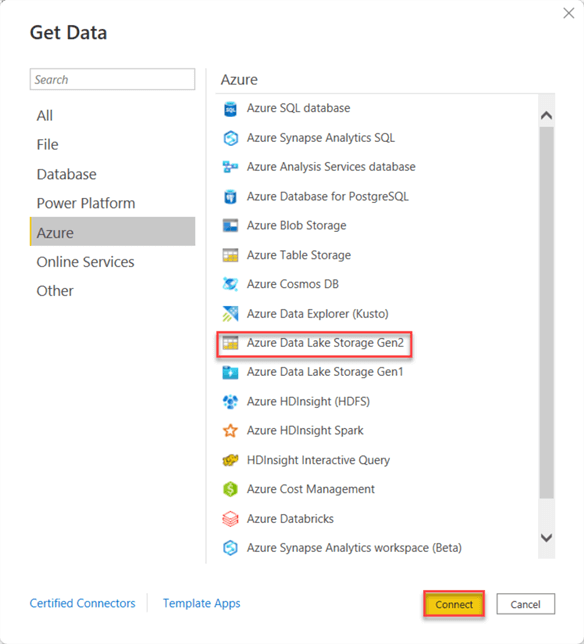Click the connector list scroll-up arrow
Screen dimensions: 584x644
click(546, 115)
